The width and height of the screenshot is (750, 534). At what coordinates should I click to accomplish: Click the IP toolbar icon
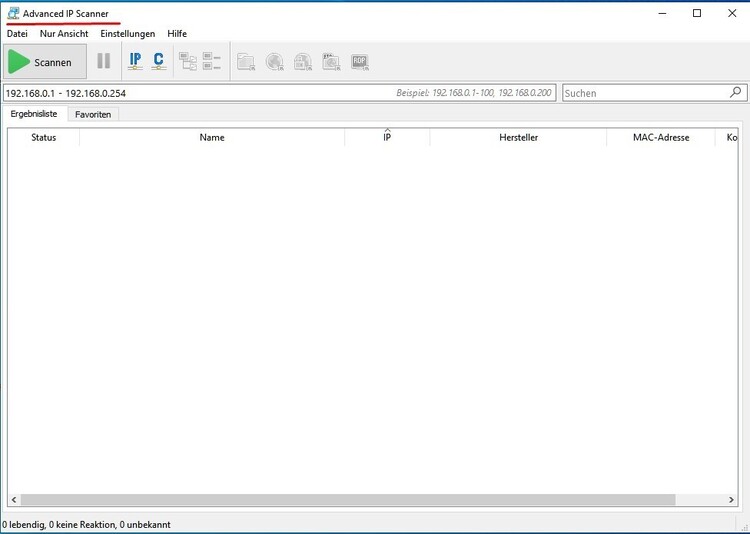coord(135,61)
